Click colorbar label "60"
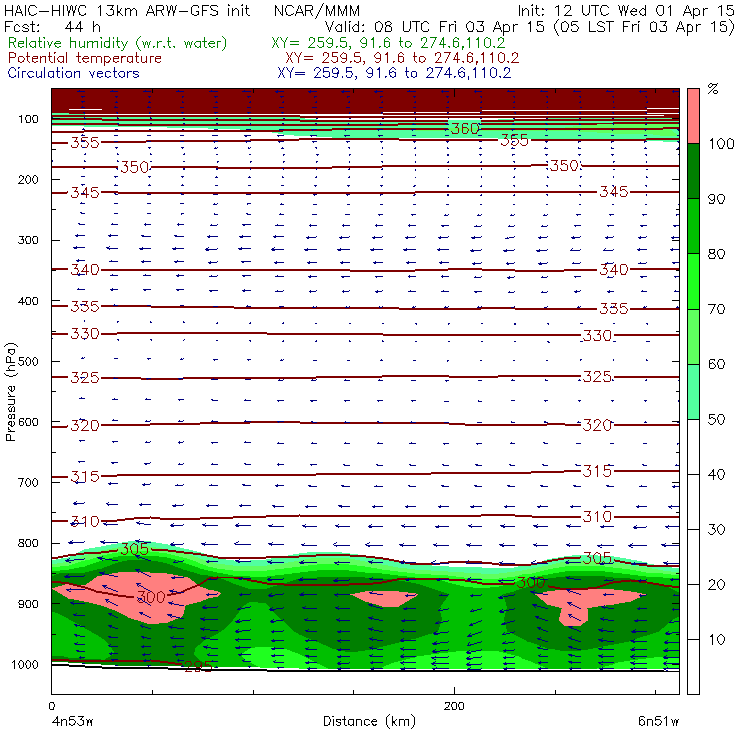The image size is (740, 740). (x=716, y=364)
